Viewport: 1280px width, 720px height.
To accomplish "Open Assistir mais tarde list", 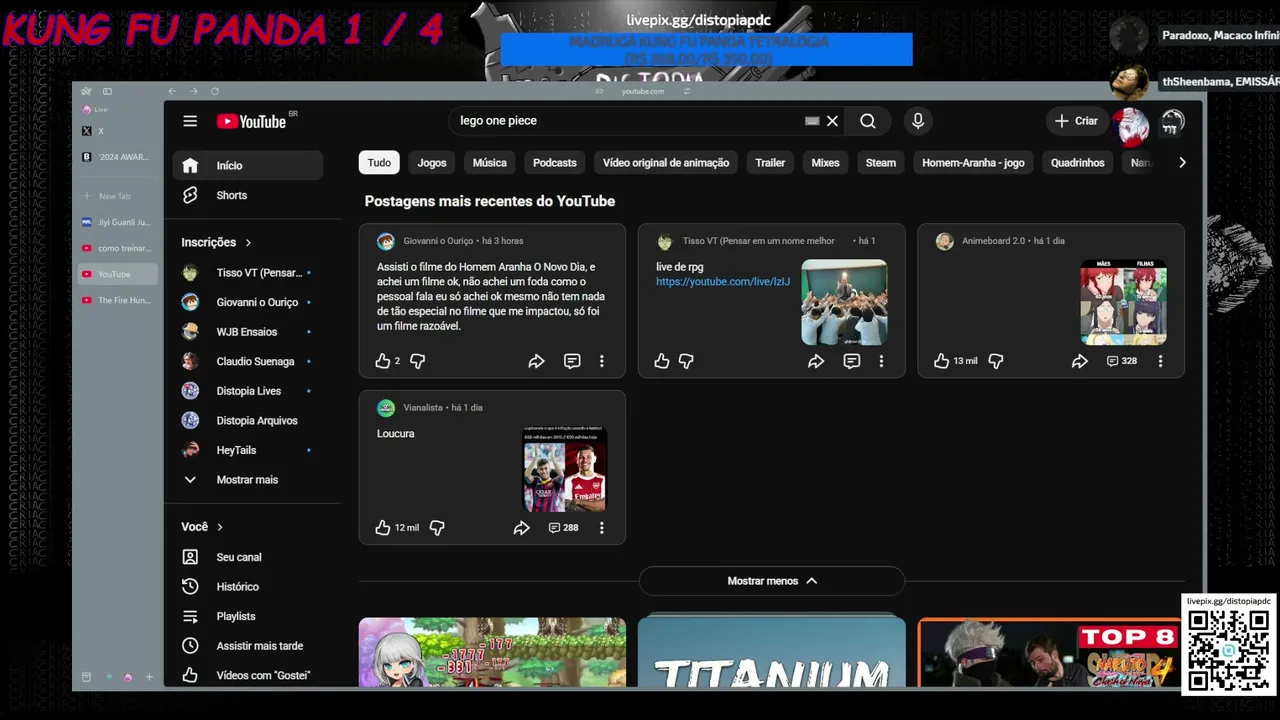I will coord(248,646).
